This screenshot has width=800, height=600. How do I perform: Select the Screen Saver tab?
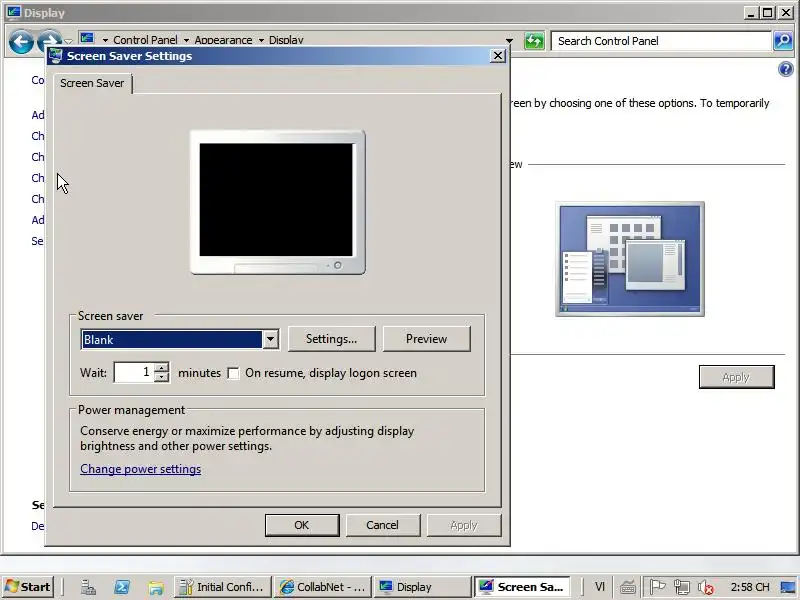(x=92, y=83)
